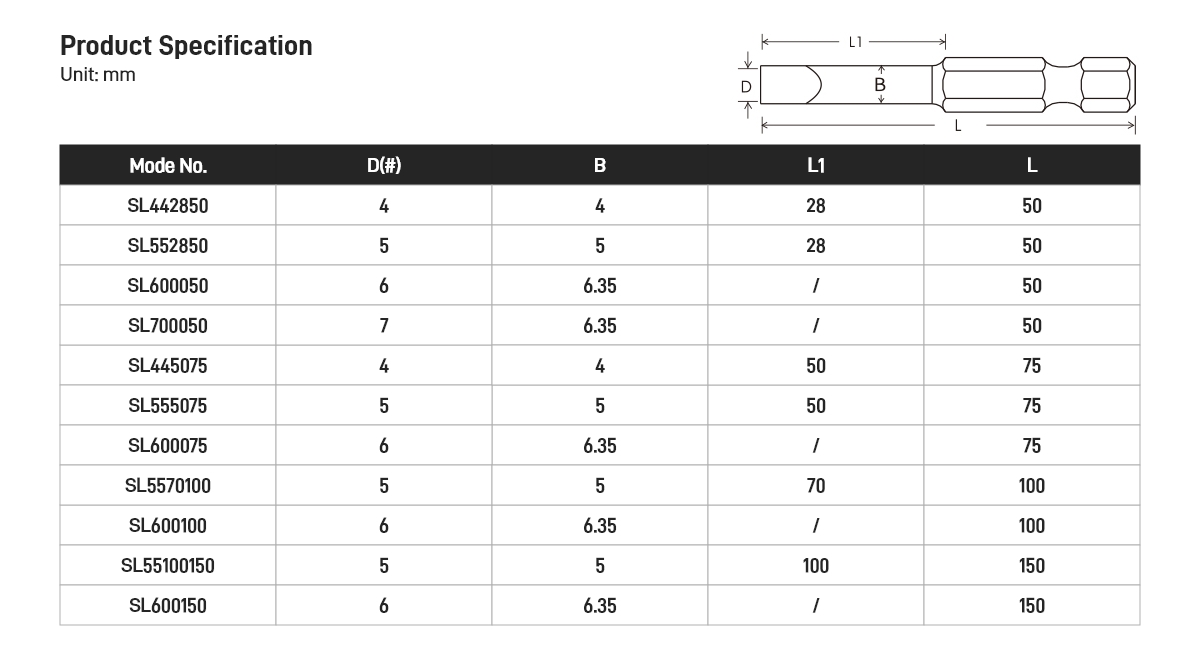Select the SL600150 model cell

tap(168, 606)
